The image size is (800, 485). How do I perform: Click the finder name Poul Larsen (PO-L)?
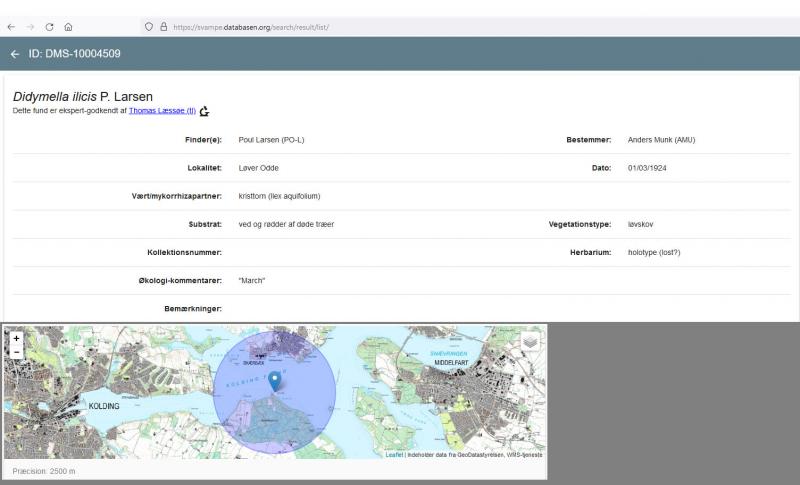[x=271, y=140]
